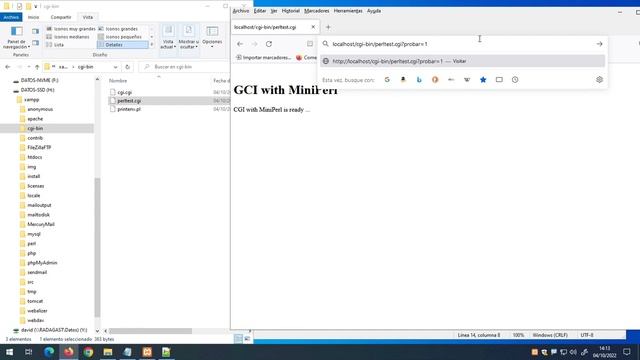Search with DuckDuckGo this time
This screenshot has height=360, width=640.
pyautogui.click(x=435, y=80)
